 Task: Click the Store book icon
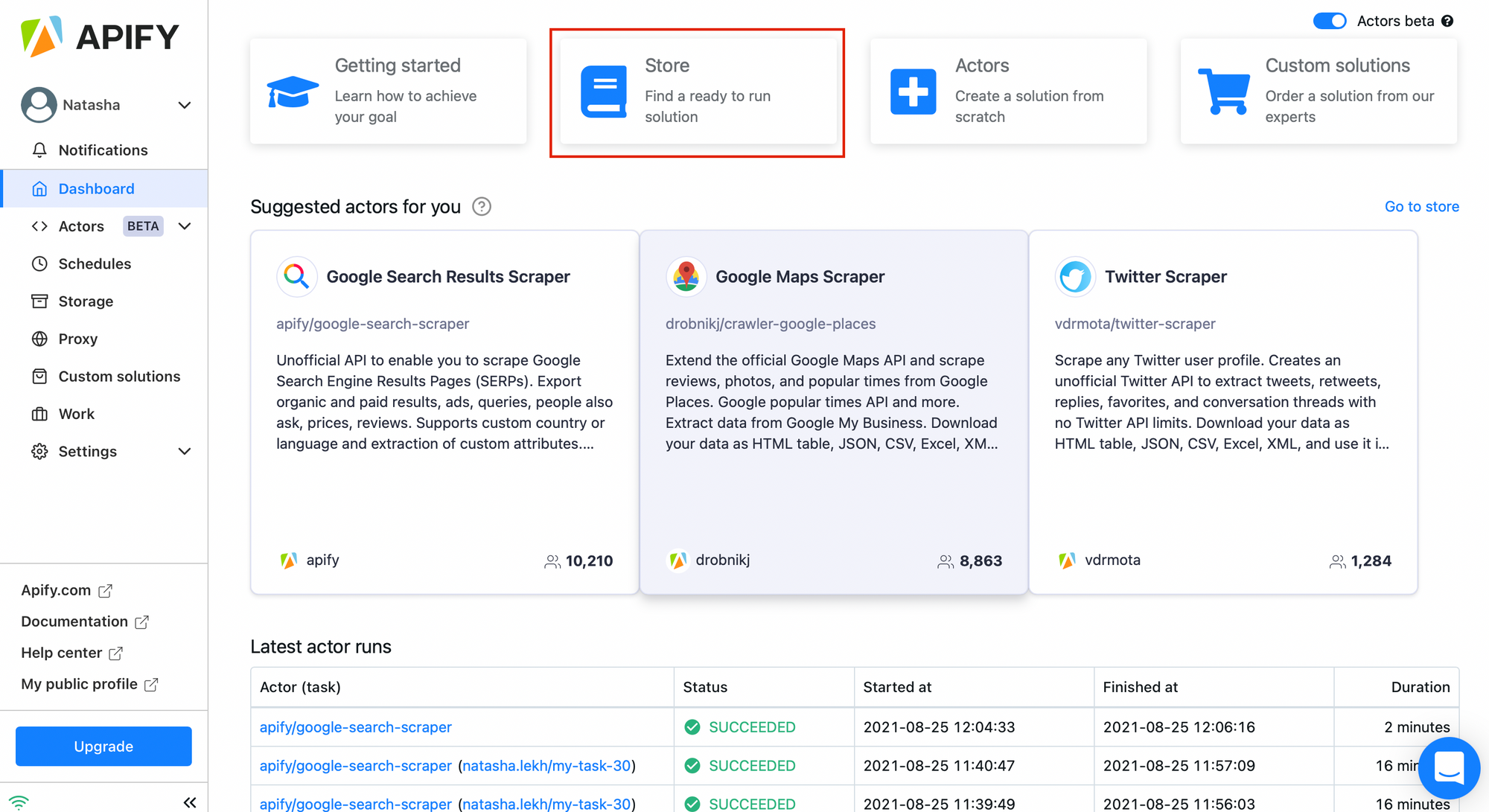click(604, 92)
